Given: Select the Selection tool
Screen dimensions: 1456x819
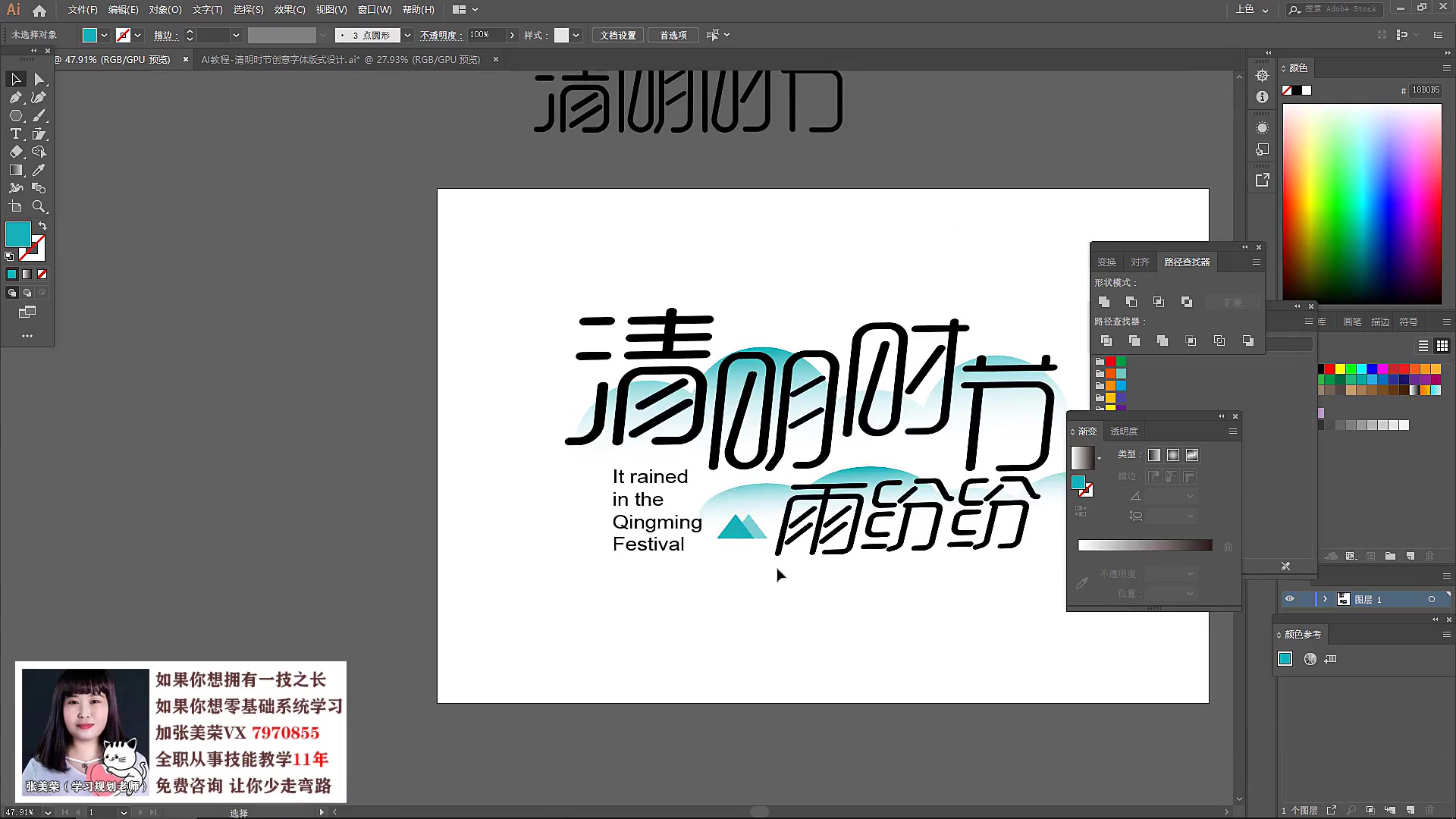Looking at the screenshot, I should click(x=15, y=78).
